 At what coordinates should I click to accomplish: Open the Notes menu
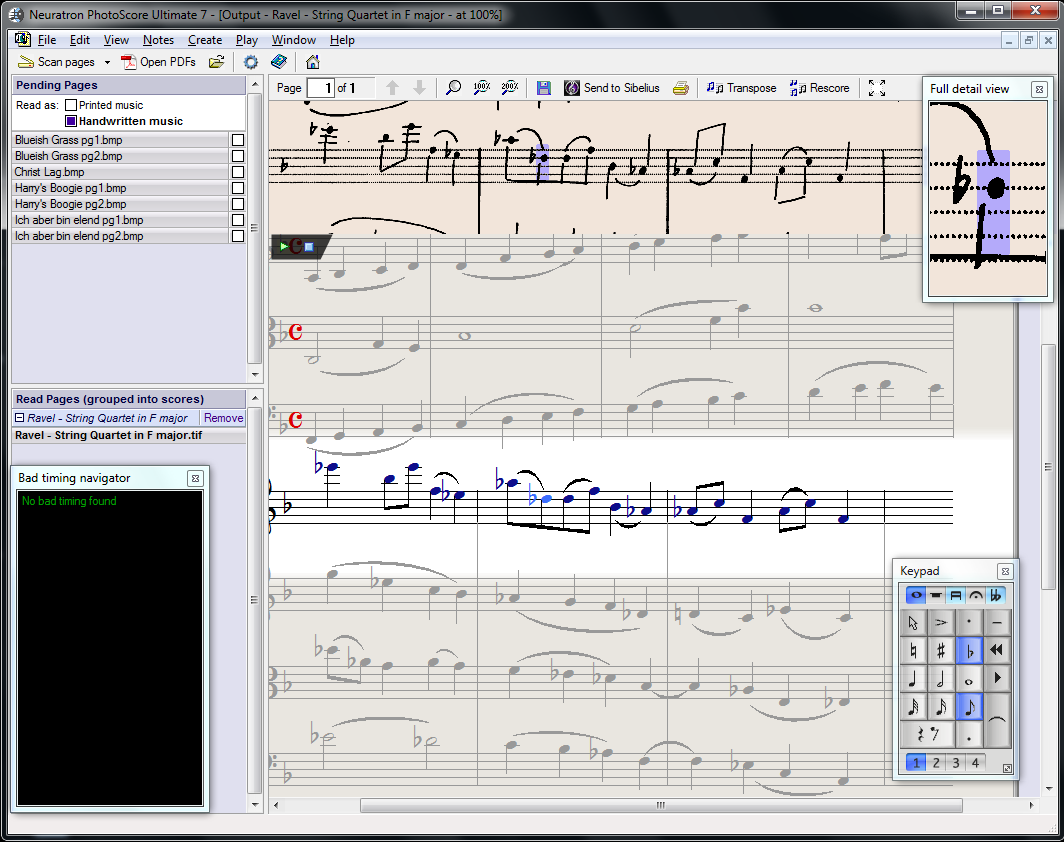point(158,40)
